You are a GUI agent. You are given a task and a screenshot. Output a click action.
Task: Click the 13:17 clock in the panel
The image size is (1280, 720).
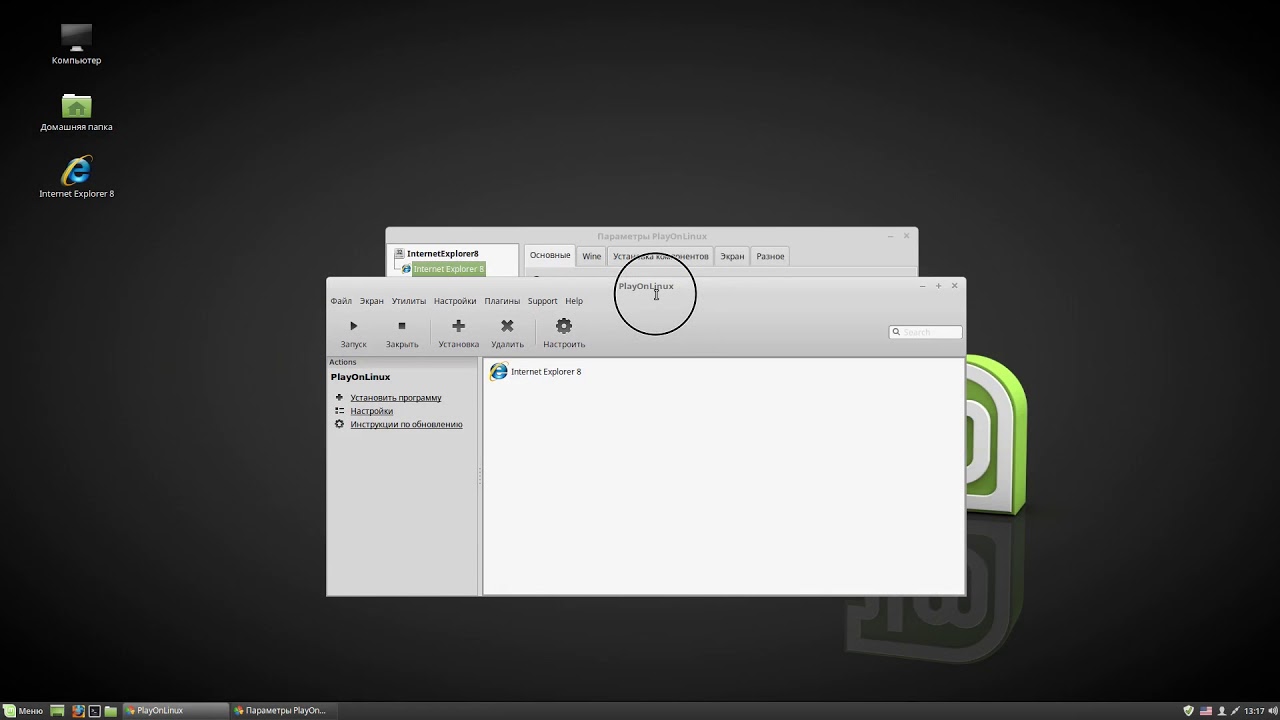[x=1254, y=711]
